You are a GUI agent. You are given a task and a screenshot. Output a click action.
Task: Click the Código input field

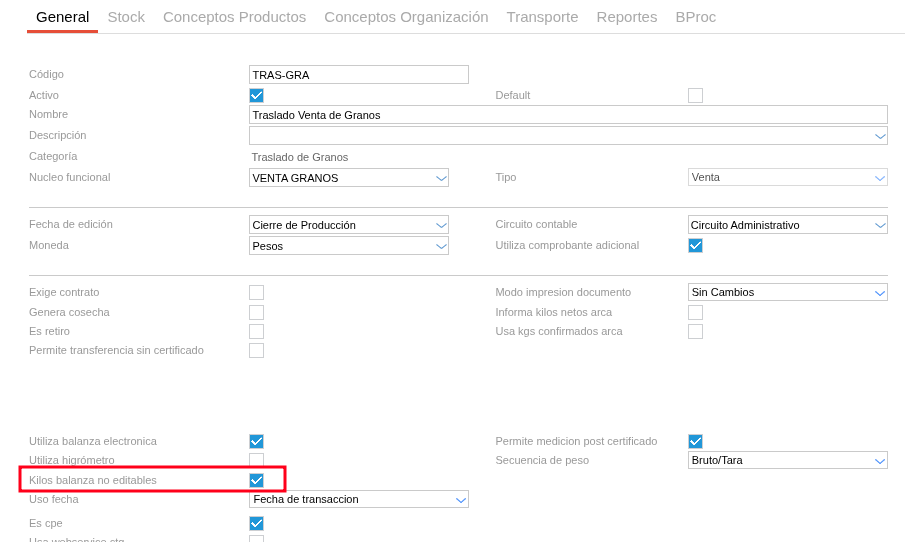358,75
